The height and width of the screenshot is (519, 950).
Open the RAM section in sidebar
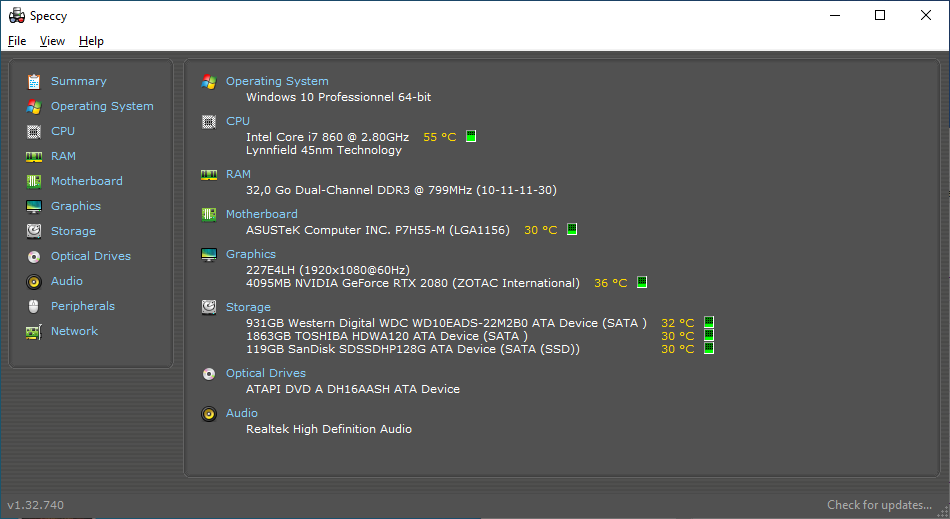pos(64,156)
